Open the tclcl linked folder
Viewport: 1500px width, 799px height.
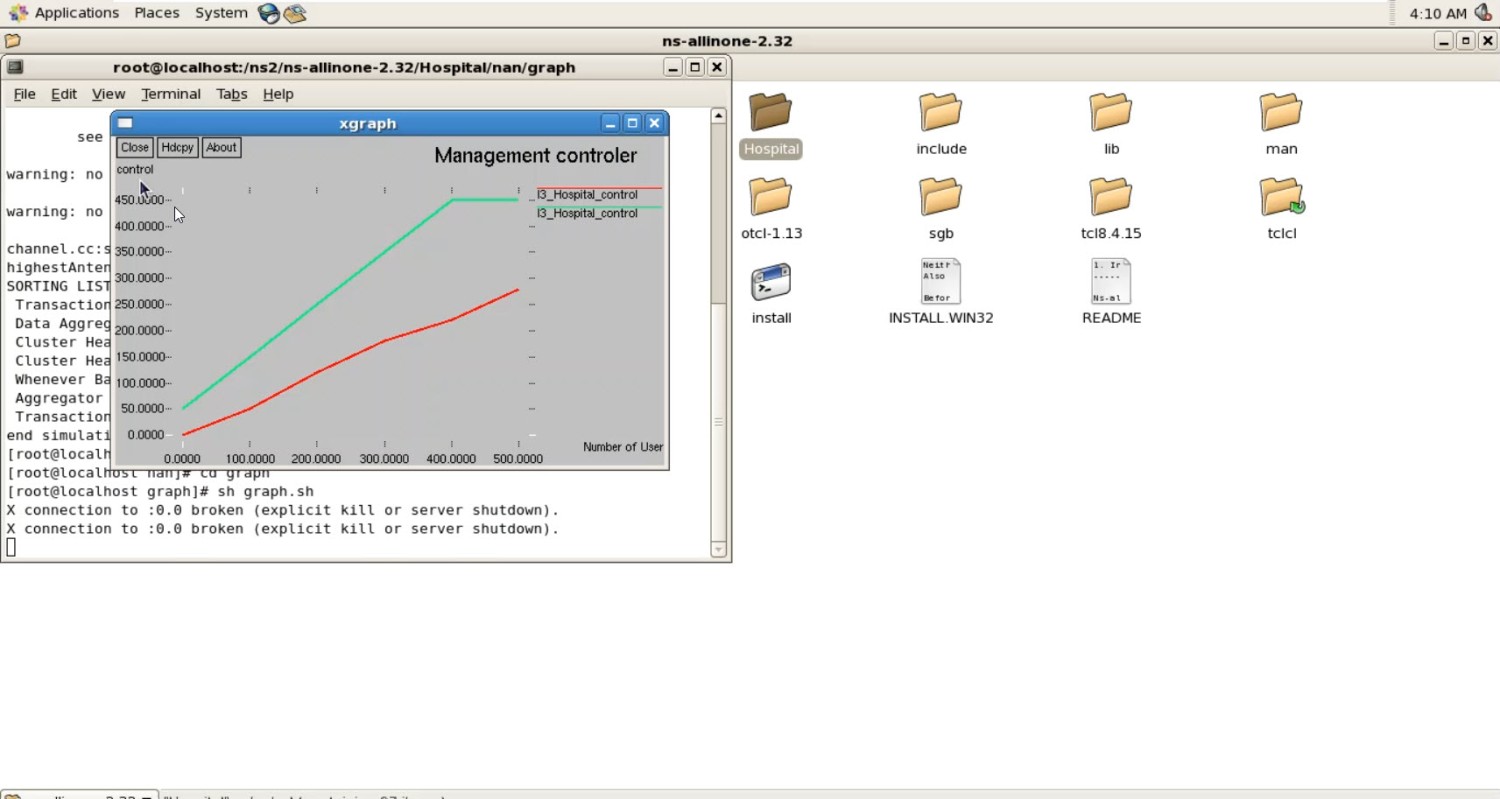1280,197
